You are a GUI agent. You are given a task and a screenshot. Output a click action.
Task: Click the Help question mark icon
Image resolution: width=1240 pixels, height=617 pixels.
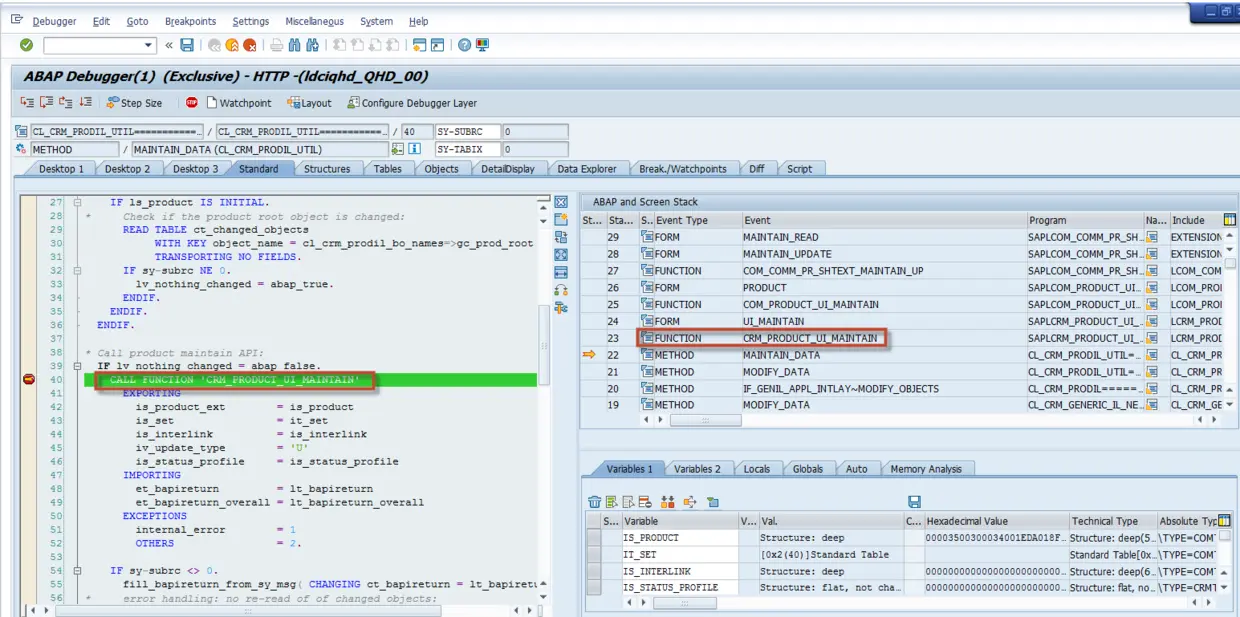[465, 45]
